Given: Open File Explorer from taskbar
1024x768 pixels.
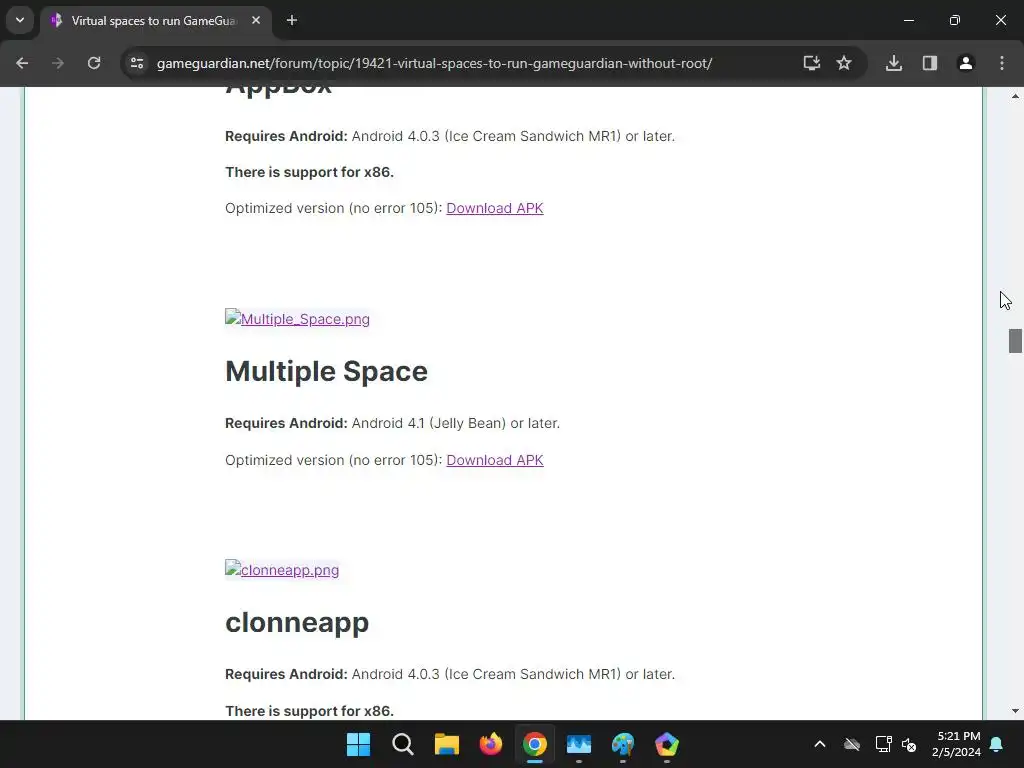Looking at the screenshot, I should click(447, 744).
